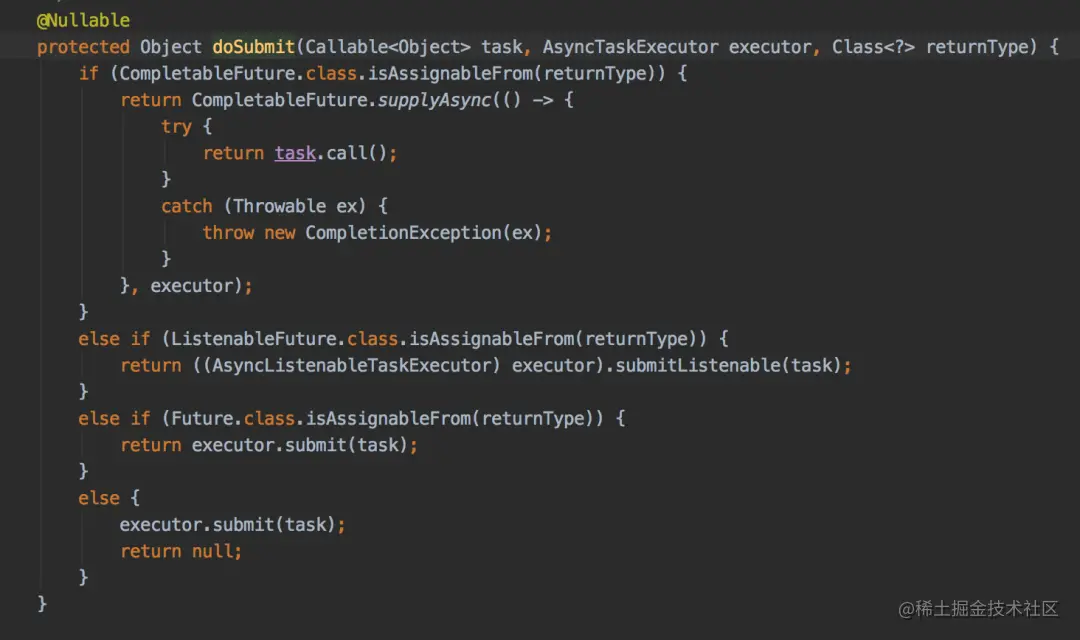Click the AsyncTaskExecutor parameter type
This screenshot has width=1080, height=640.
click(630, 47)
